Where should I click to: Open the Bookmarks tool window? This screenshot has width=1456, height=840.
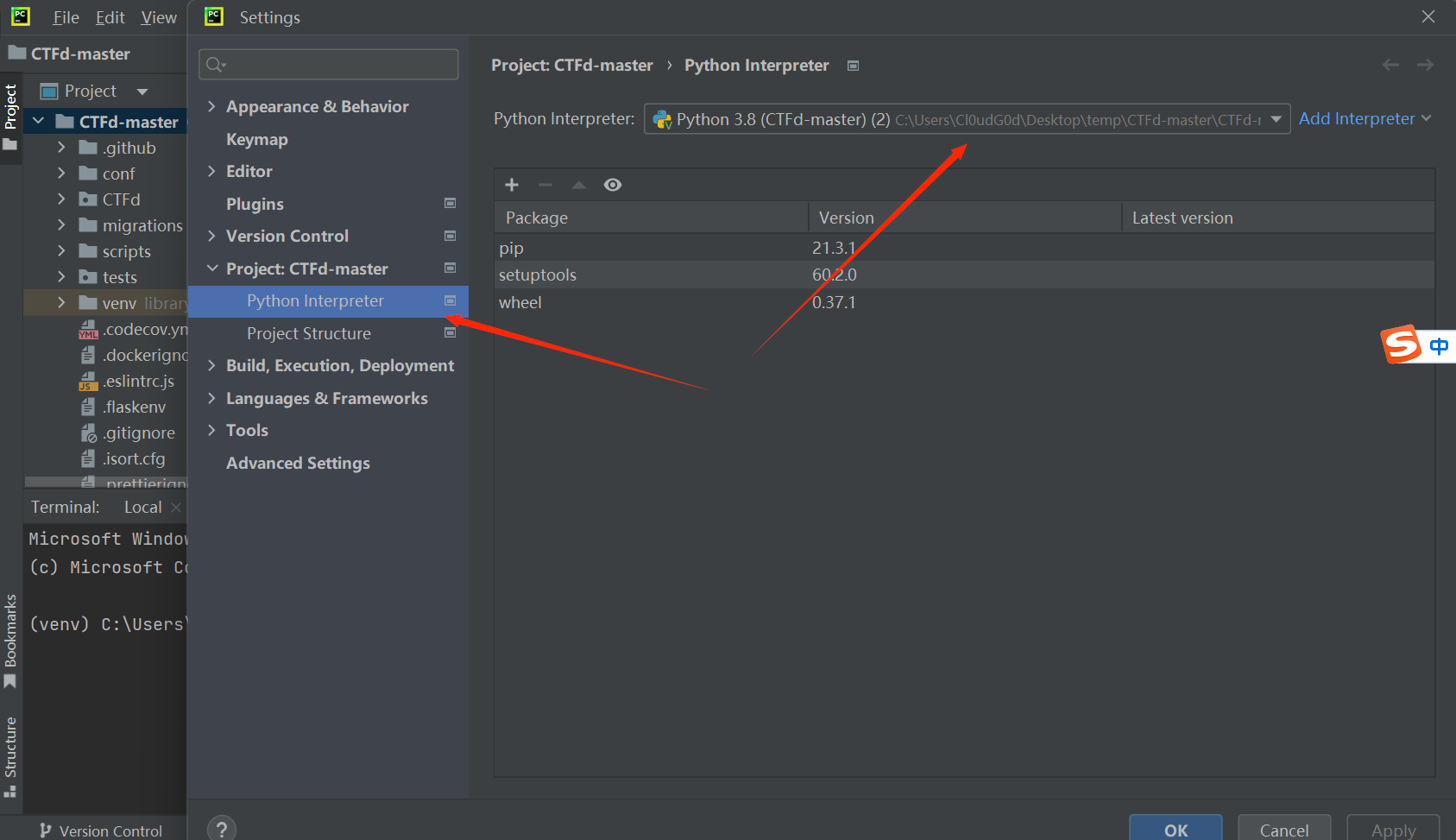[10, 641]
